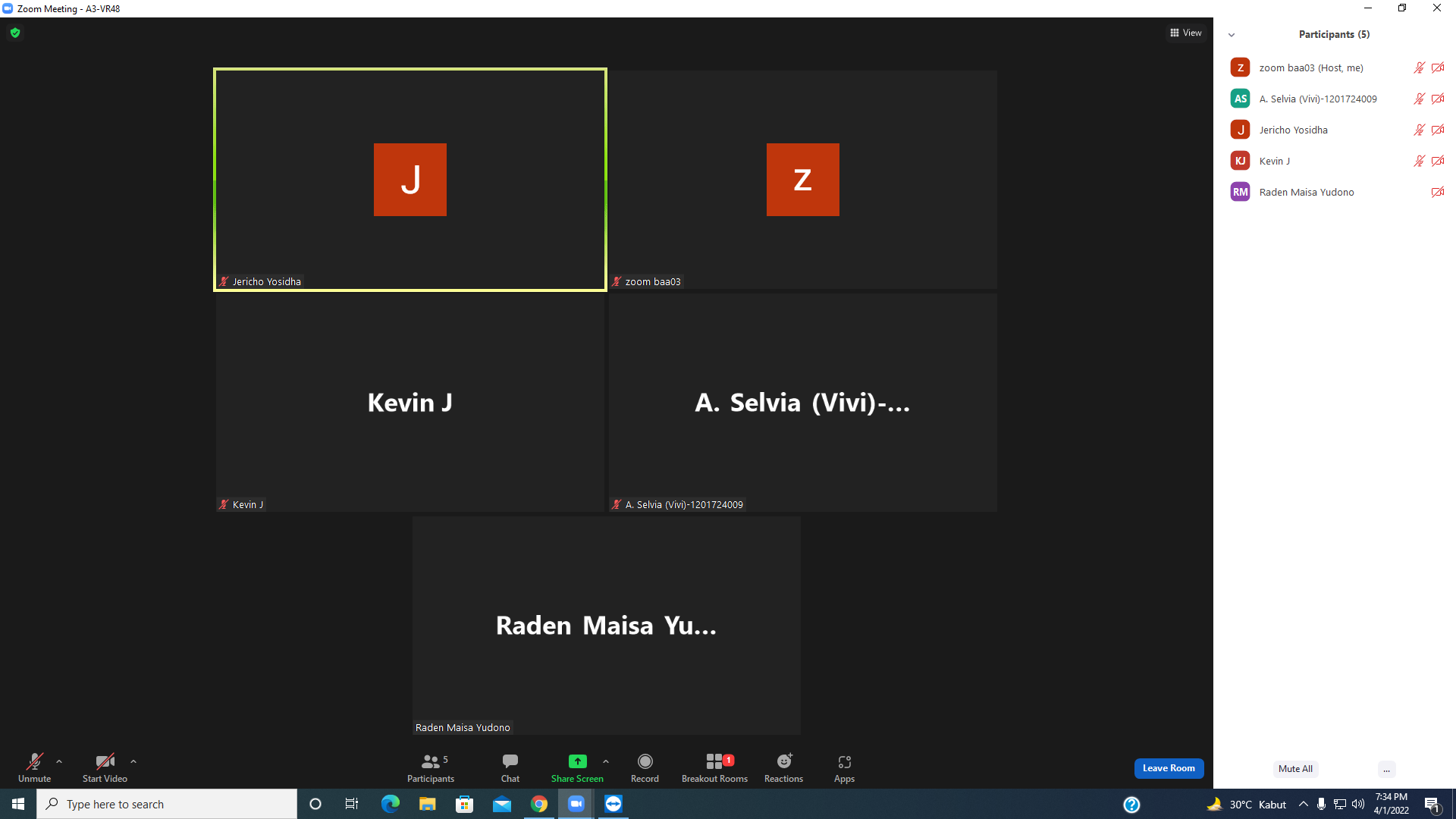The width and height of the screenshot is (1456, 819).
Task: Click video-off icon for zoom baa03
Action: (1438, 67)
